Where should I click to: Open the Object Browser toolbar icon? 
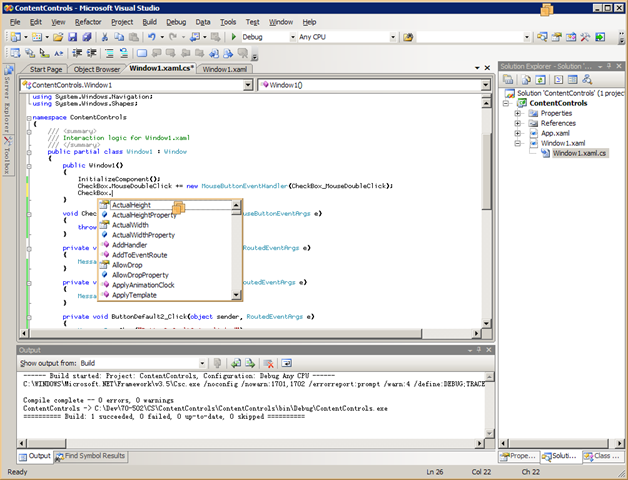coord(571,37)
